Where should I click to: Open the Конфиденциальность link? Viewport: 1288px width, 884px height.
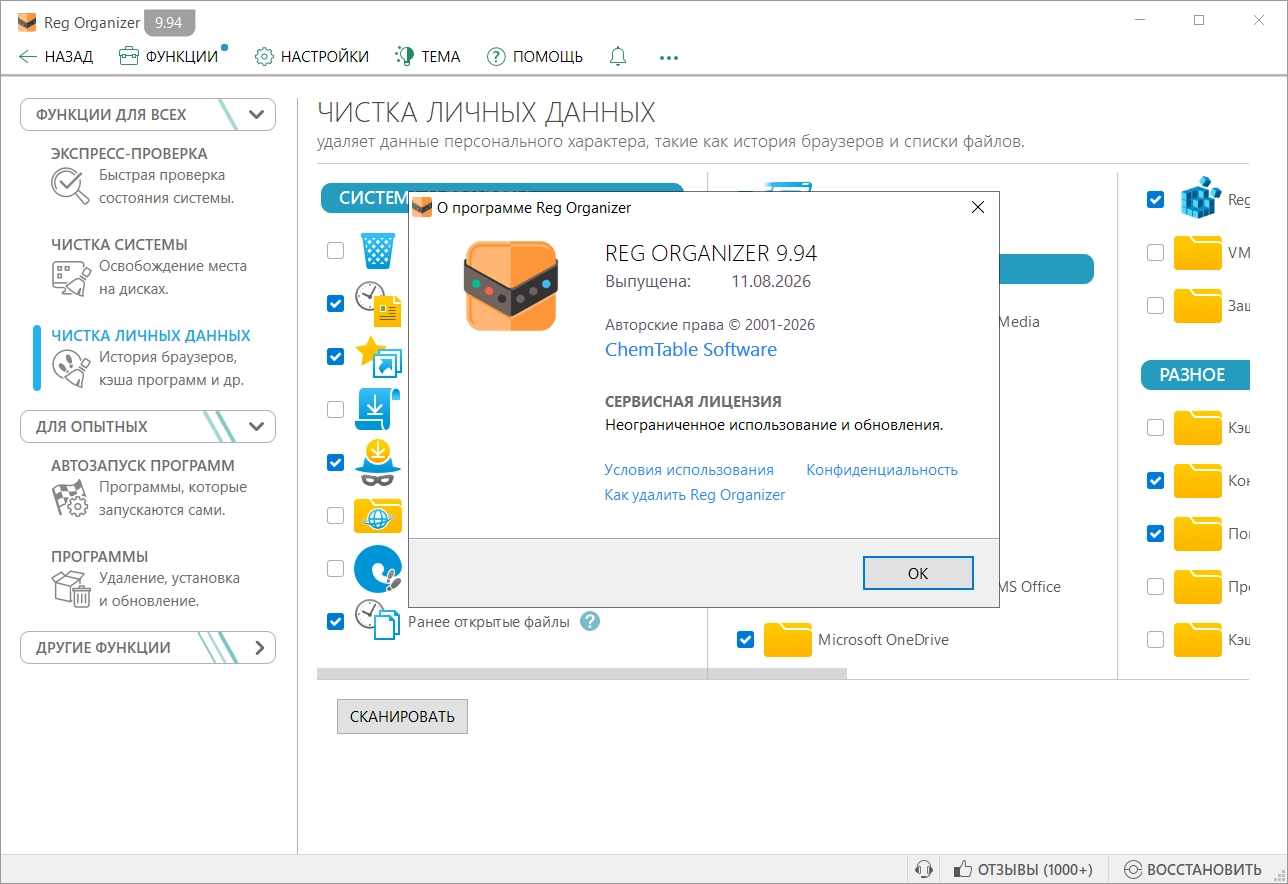[x=882, y=470]
